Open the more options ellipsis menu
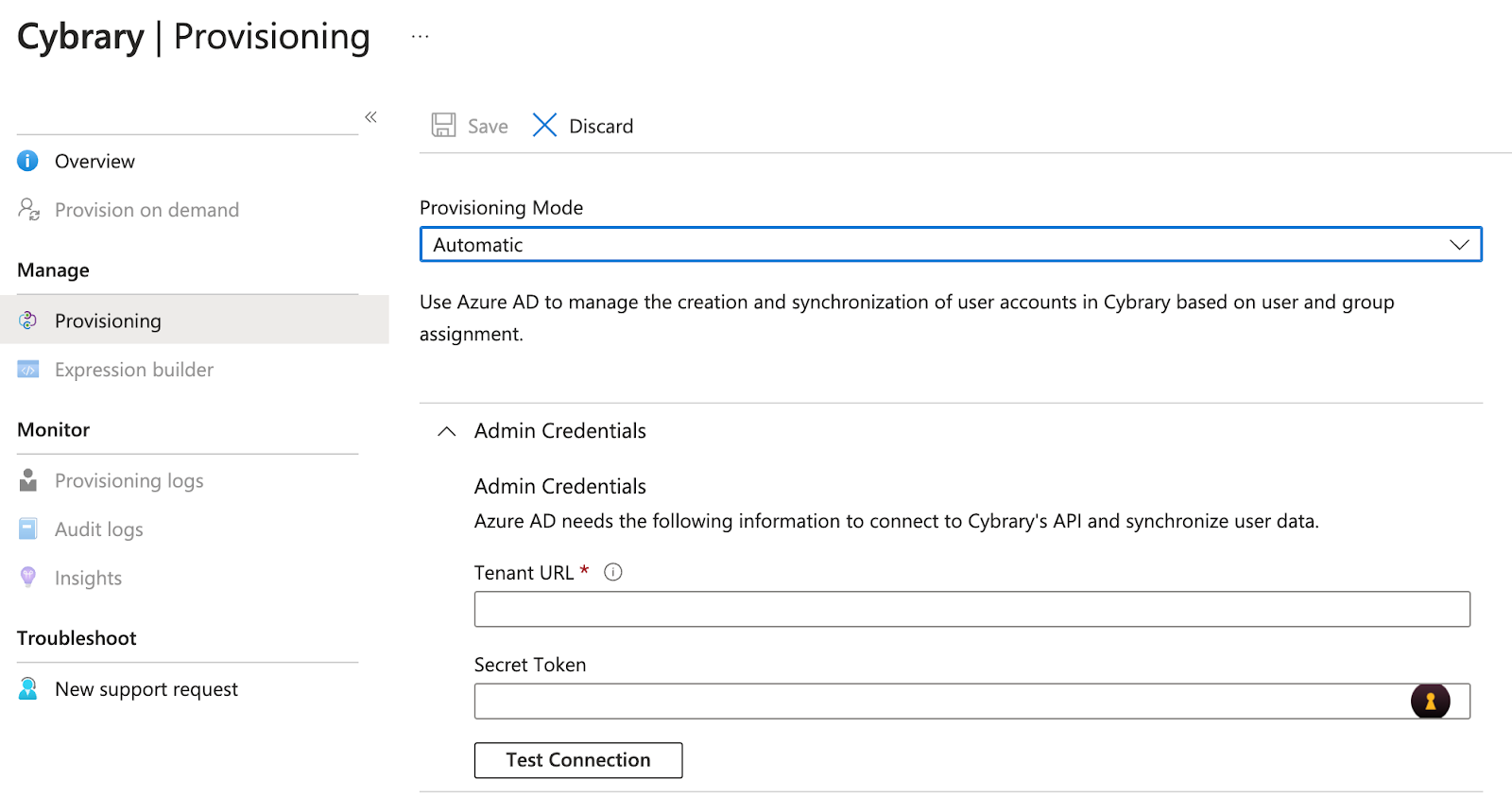The image size is (1512, 797). pos(421,37)
